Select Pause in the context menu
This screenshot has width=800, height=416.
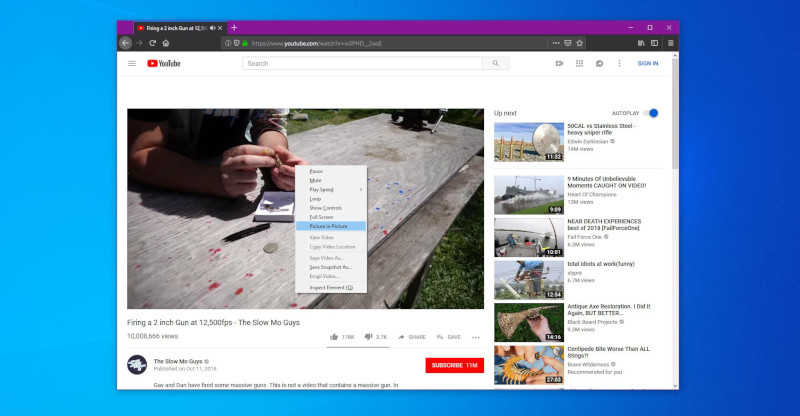coord(331,171)
